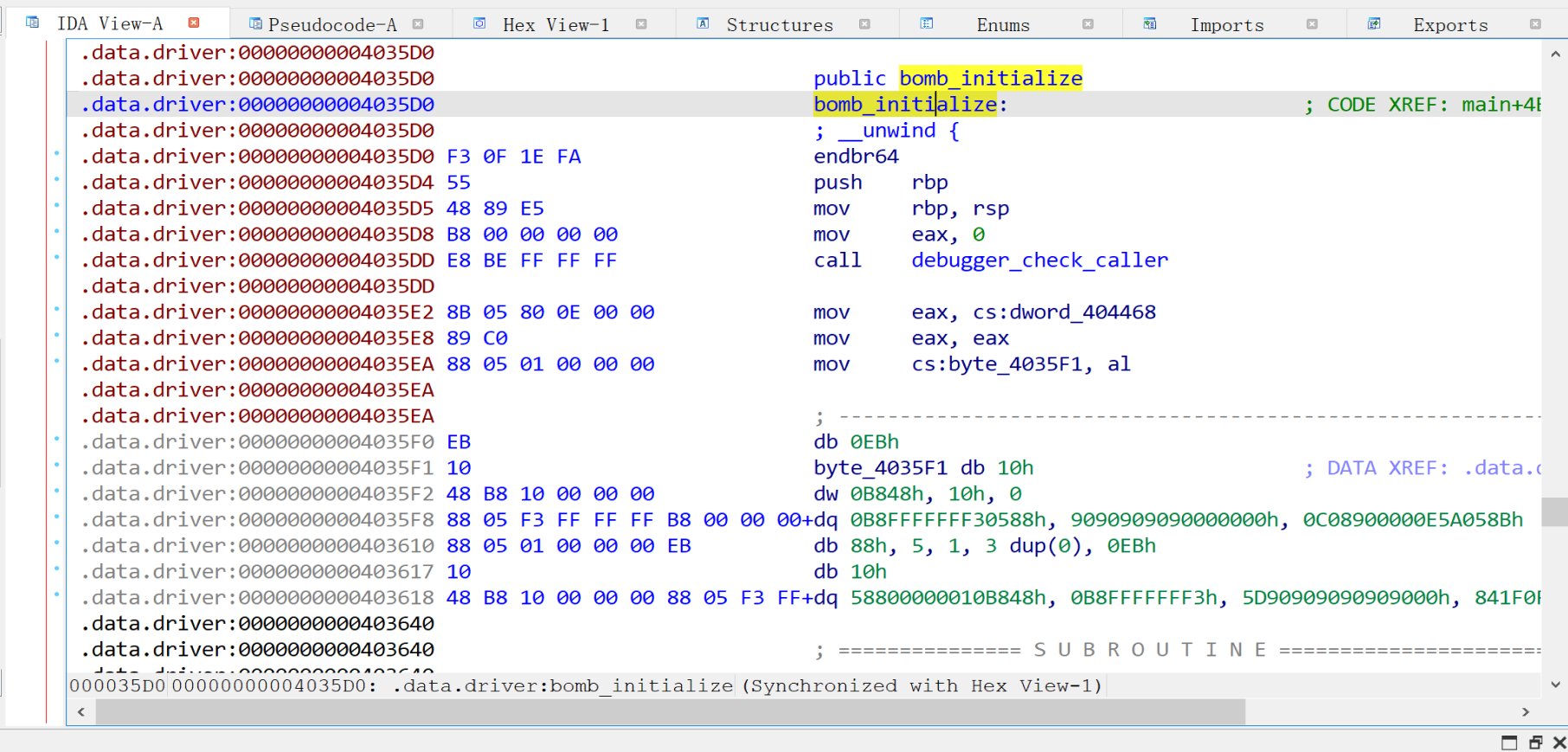Click the horizontal scrollbar right arrow
This screenshot has height=752, width=1568.
[x=1526, y=712]
